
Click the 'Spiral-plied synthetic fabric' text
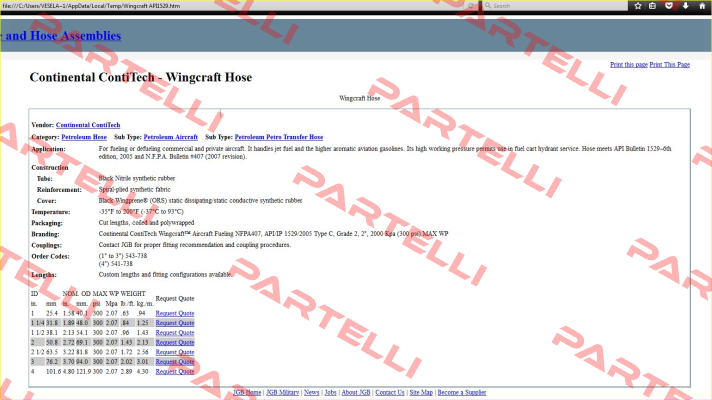pos(134,189)
